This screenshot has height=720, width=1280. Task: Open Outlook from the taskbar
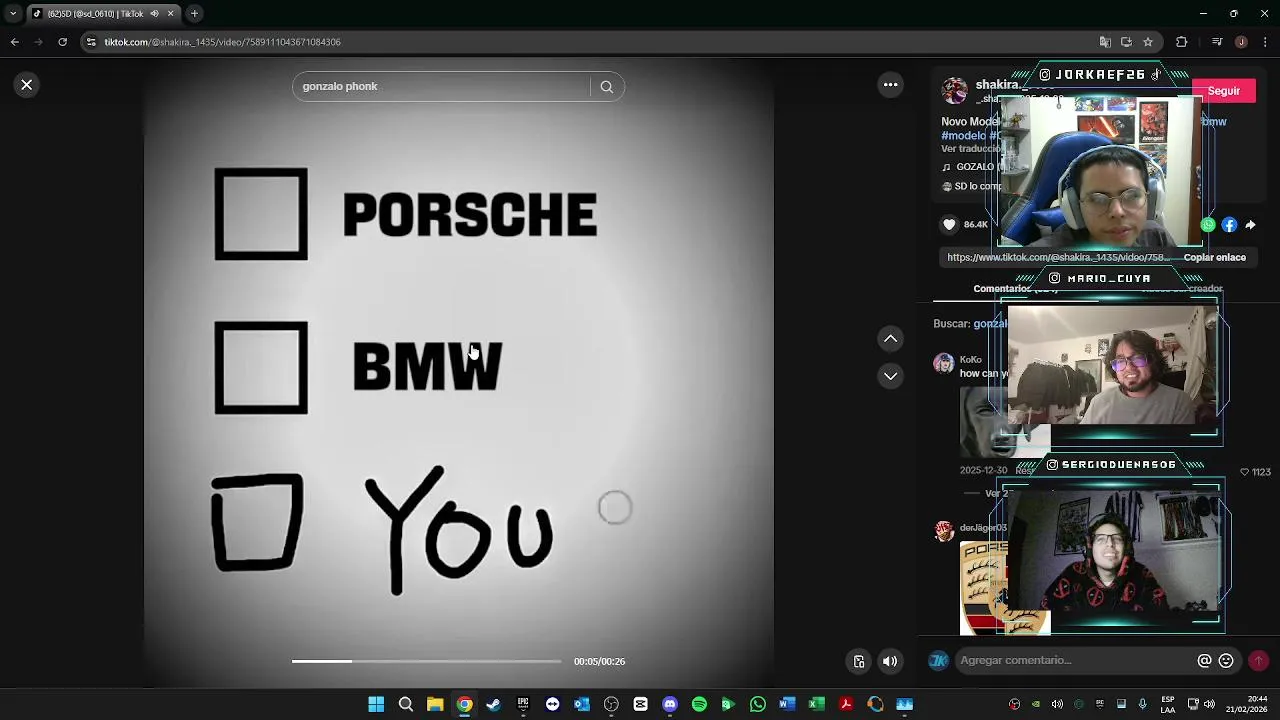(x=581, y=704)
